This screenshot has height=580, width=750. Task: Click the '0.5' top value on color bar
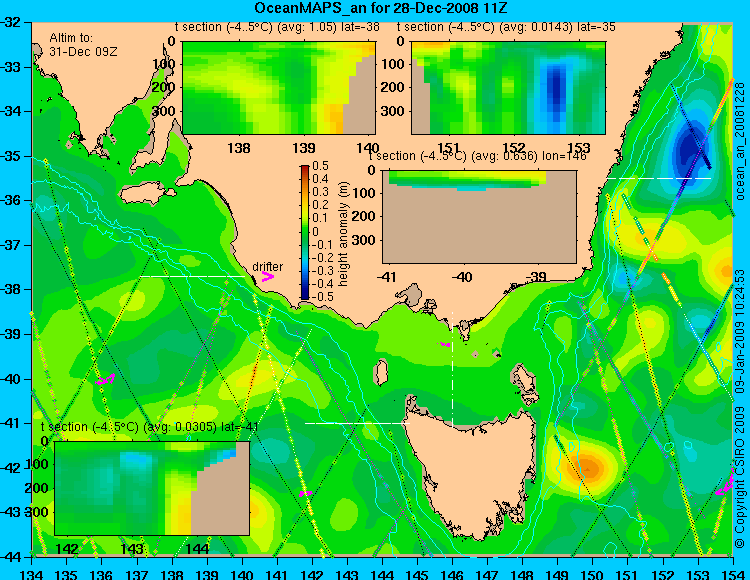tap(320, 166)
